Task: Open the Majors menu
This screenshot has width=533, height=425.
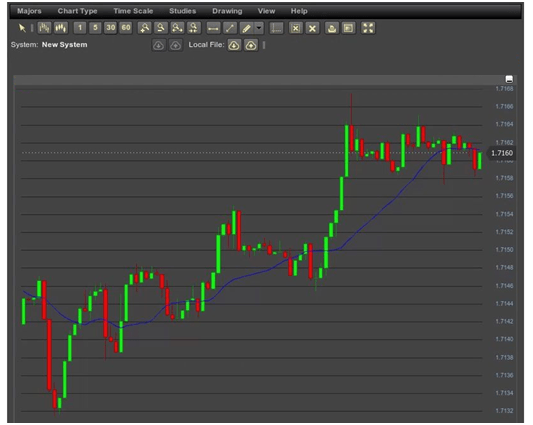Action: pos(29,11)
